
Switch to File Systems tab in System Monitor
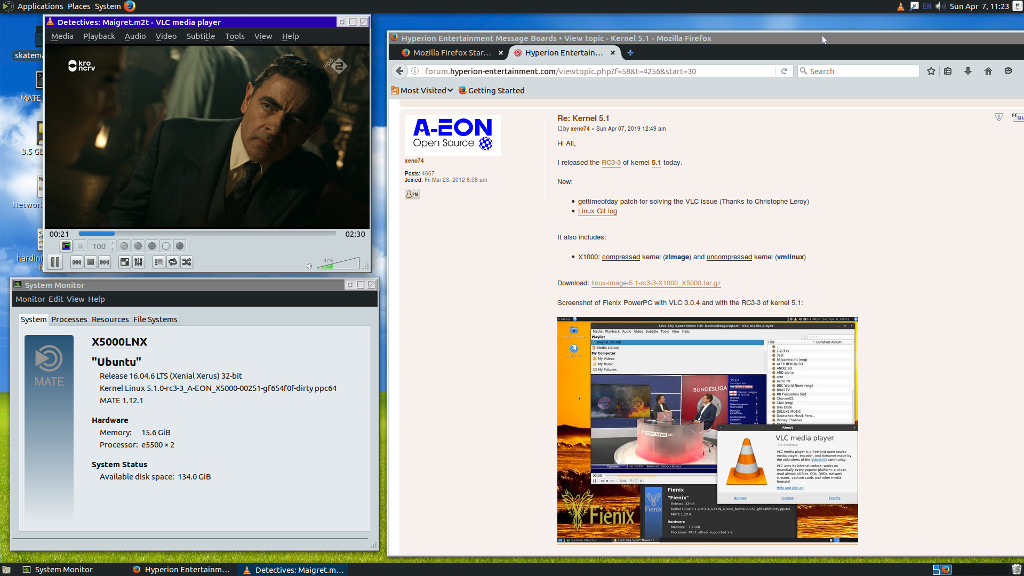155,319
